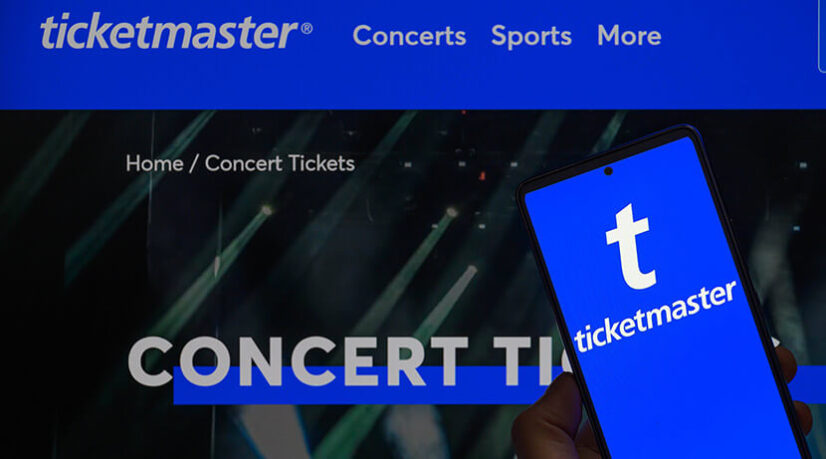
Task: Open the Concerts navigation menu
Action: click(409, 36)
